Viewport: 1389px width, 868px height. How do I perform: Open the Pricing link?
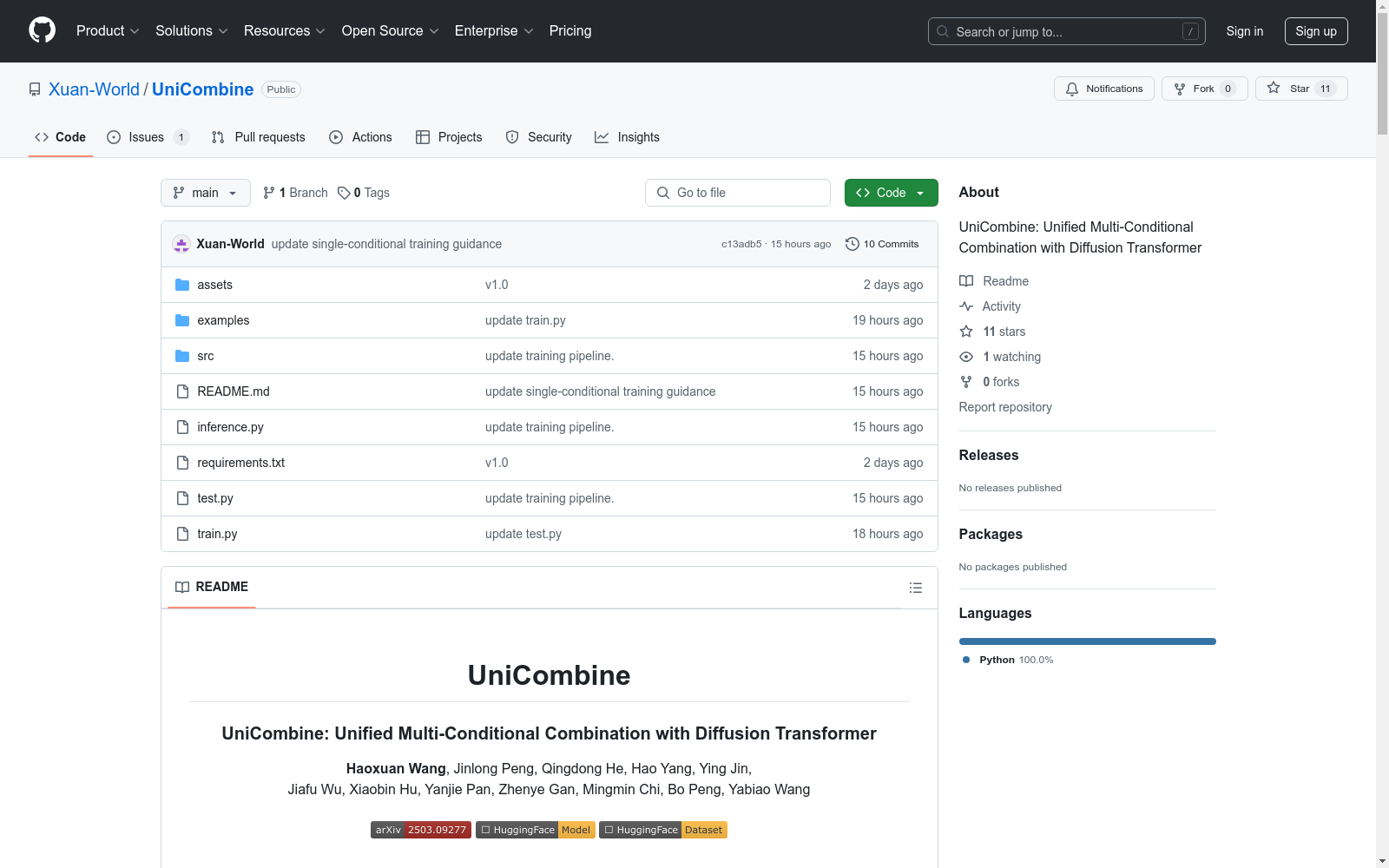pos(570,30)
